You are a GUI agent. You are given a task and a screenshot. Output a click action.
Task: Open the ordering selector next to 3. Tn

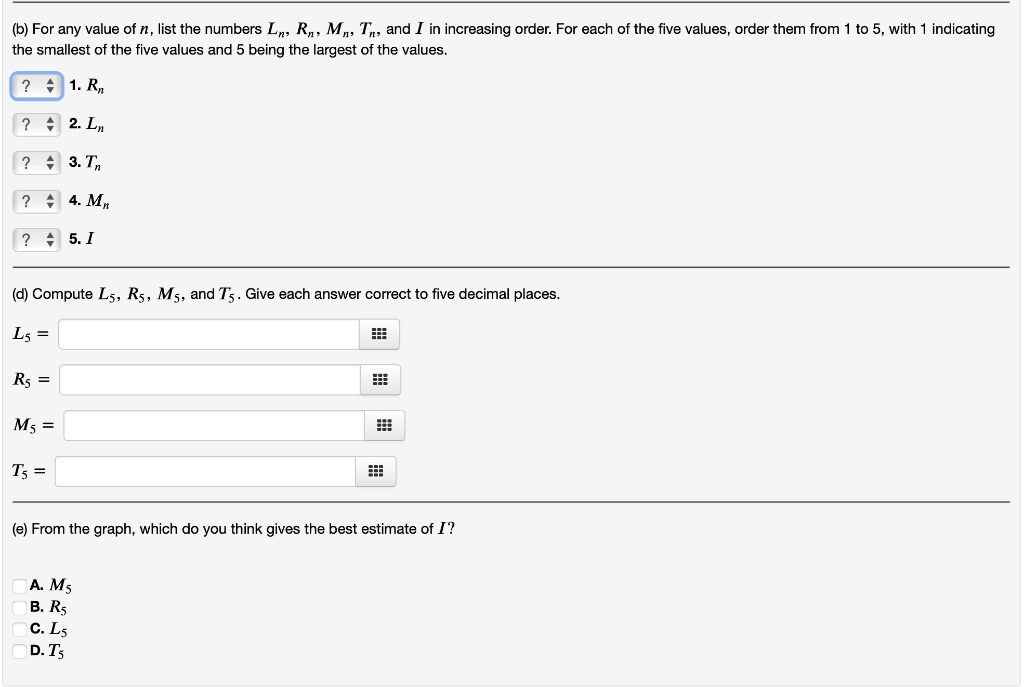[36, 162]
